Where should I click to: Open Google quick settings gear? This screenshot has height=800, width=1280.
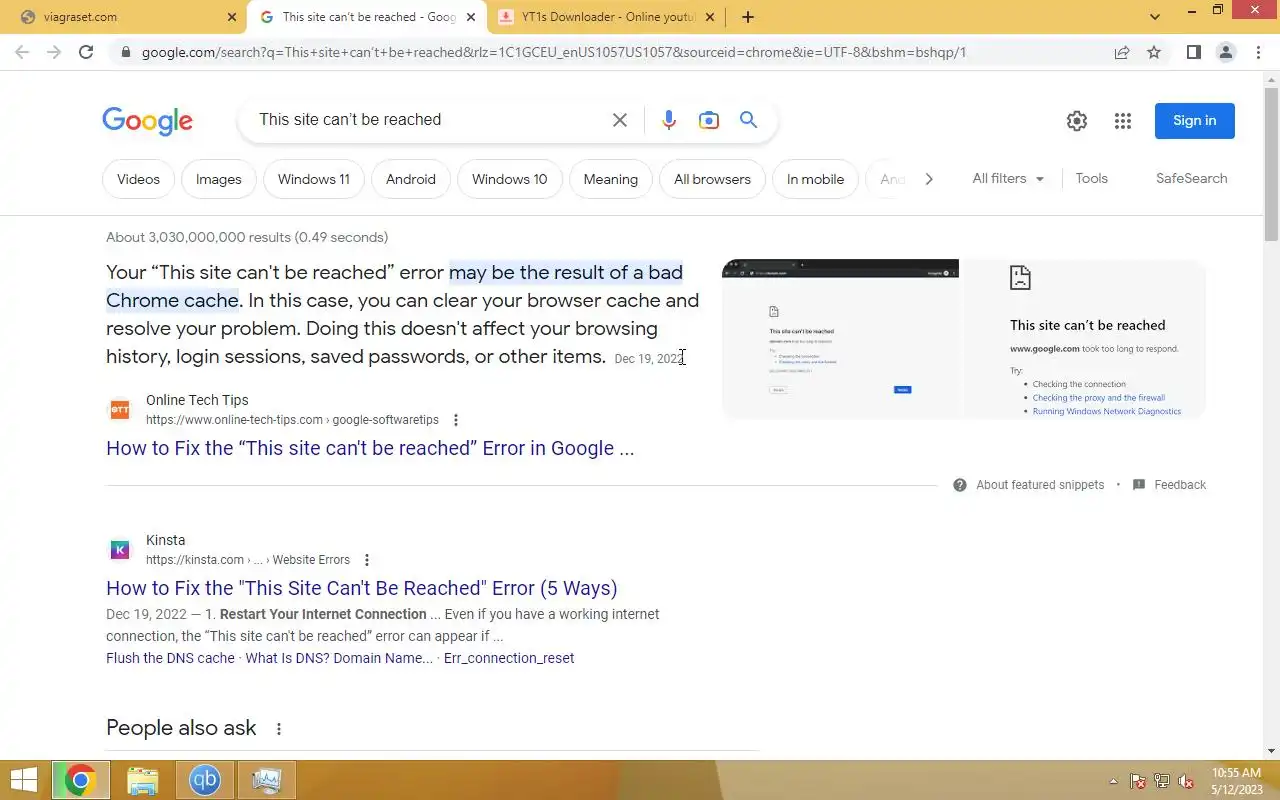(1077, 121)
